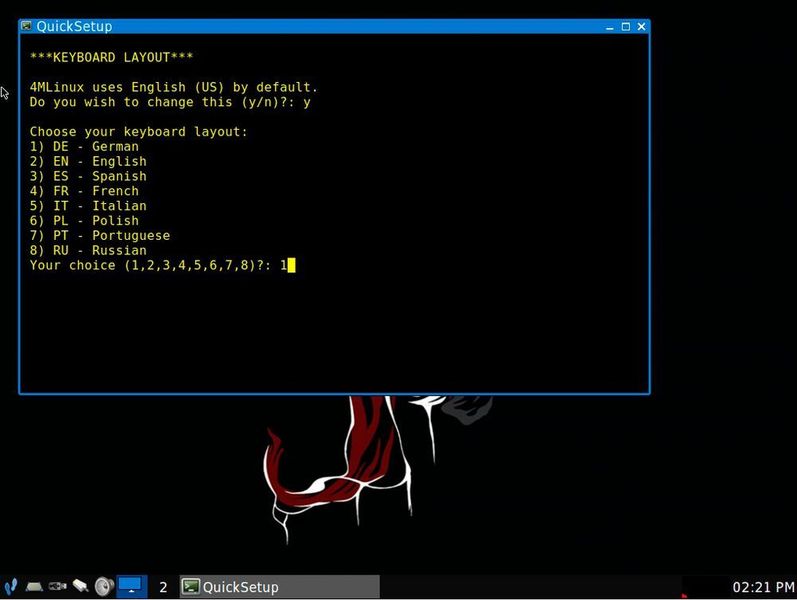
Task: Click the '7) PT - Portuguese' line
Action: [x=100, y=235]
